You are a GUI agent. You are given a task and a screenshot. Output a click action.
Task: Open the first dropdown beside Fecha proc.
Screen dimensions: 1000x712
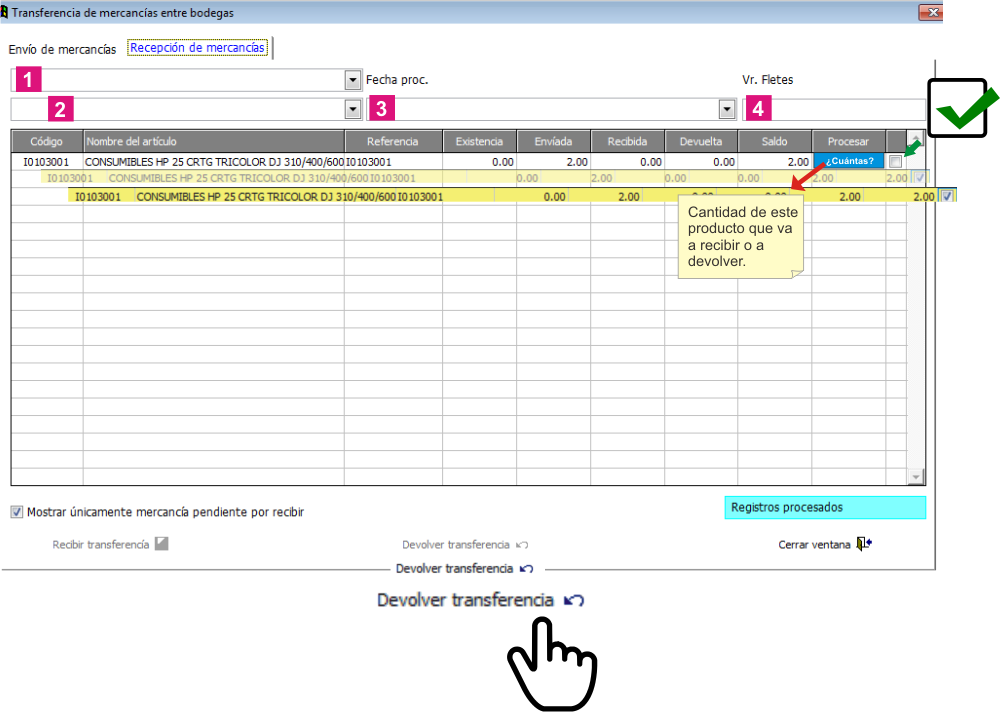[x=353, y=80]
